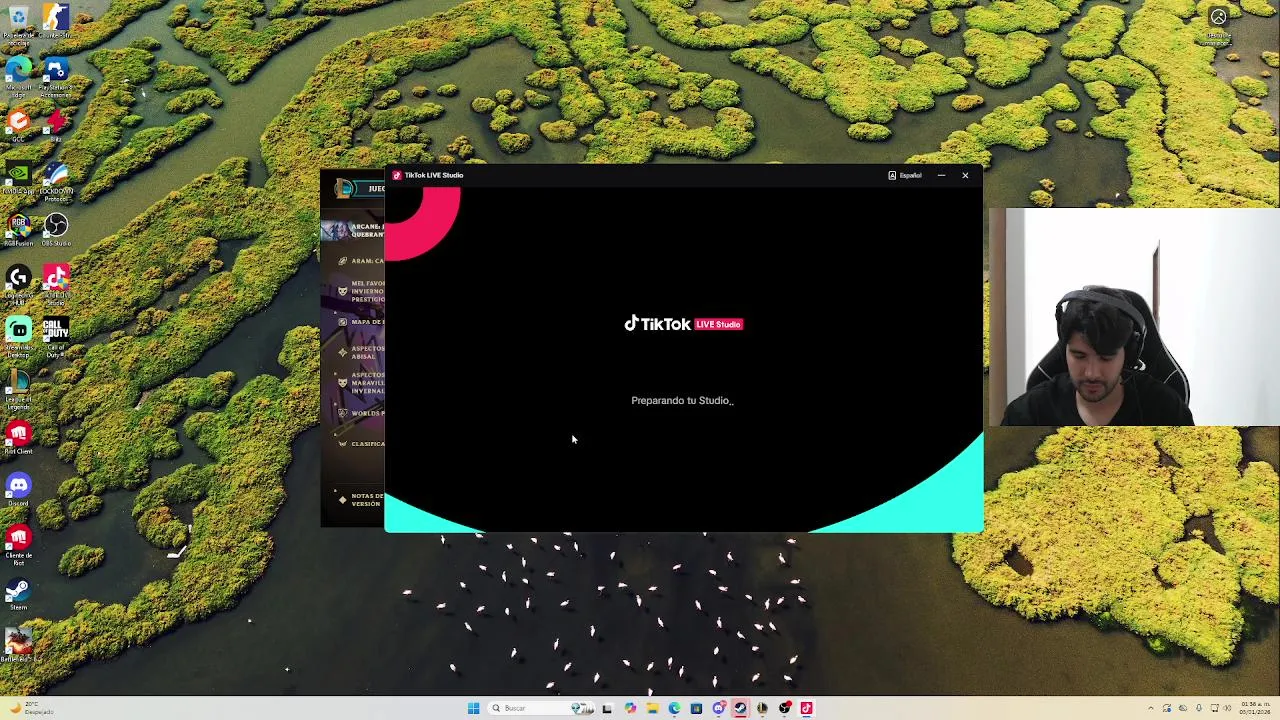This screenshot has height=720, width=1280.
Task: Open the Logitech G HUB desktop shortcut
Action: (19, 283)
